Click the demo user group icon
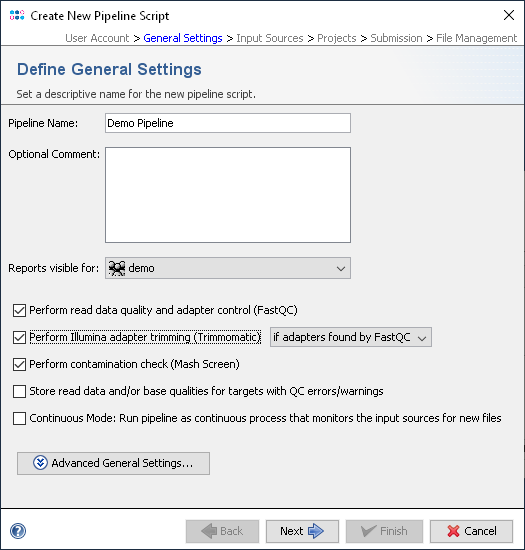Image resolution: width=525 pixels, height=550 pixels. click(x=117, y=268)
